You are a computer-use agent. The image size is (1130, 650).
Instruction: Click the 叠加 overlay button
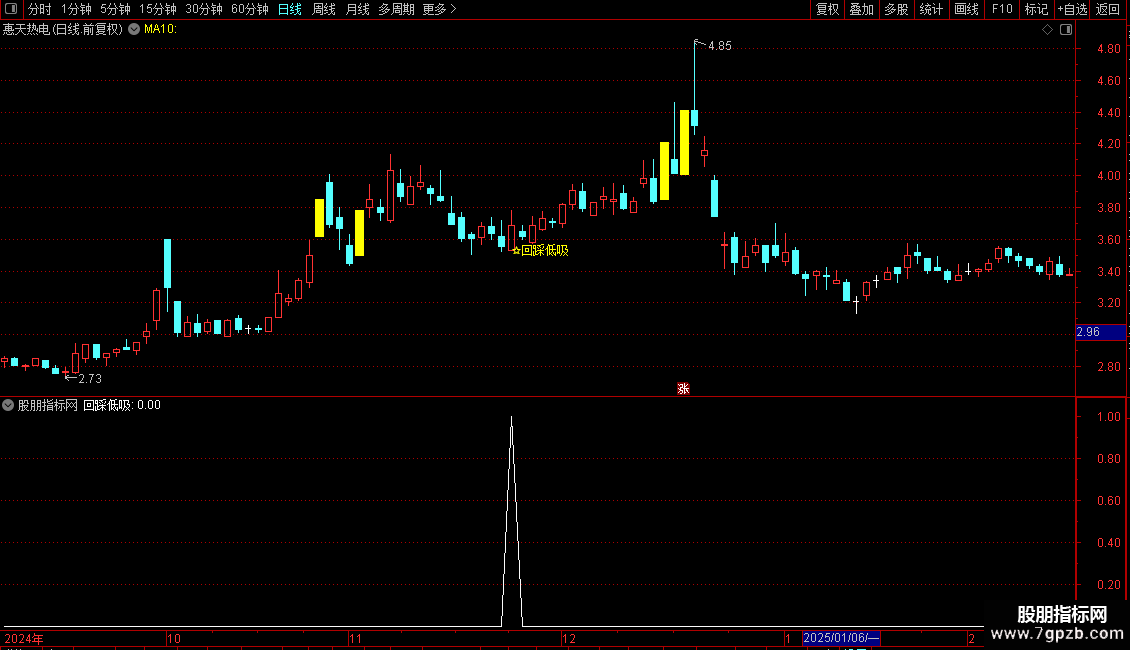(x=861, y=9)
